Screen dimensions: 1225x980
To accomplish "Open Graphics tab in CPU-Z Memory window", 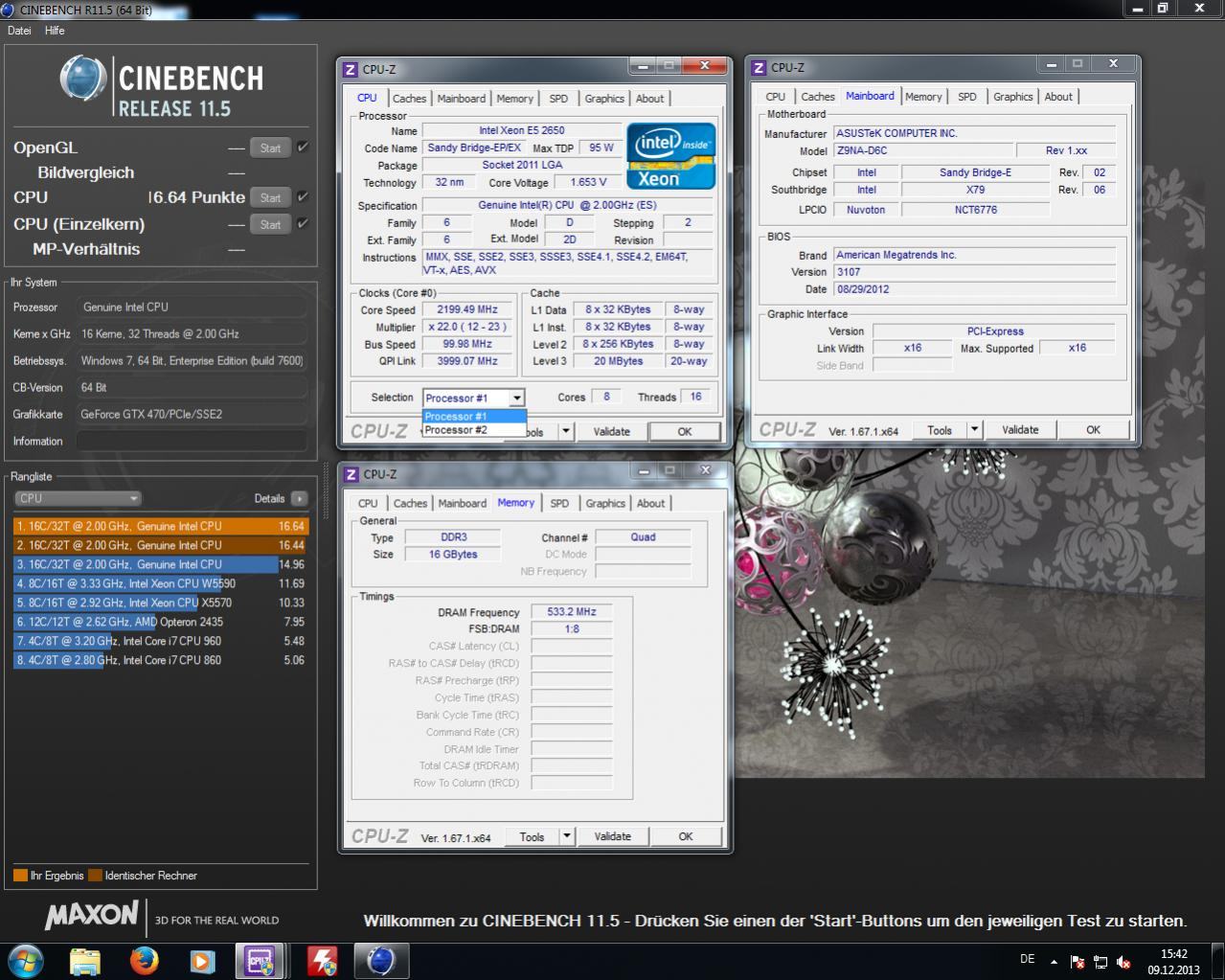I will [605, 503].
